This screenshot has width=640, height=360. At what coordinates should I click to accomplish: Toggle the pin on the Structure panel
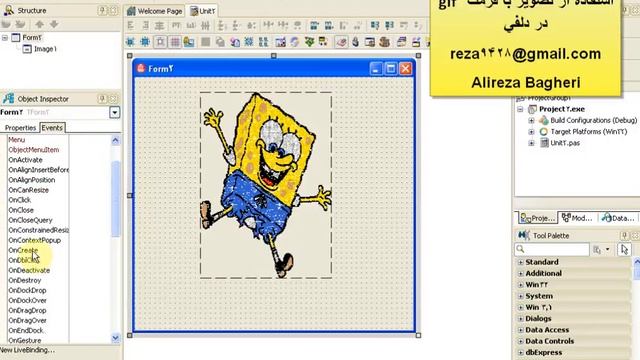tap(102, 10)
